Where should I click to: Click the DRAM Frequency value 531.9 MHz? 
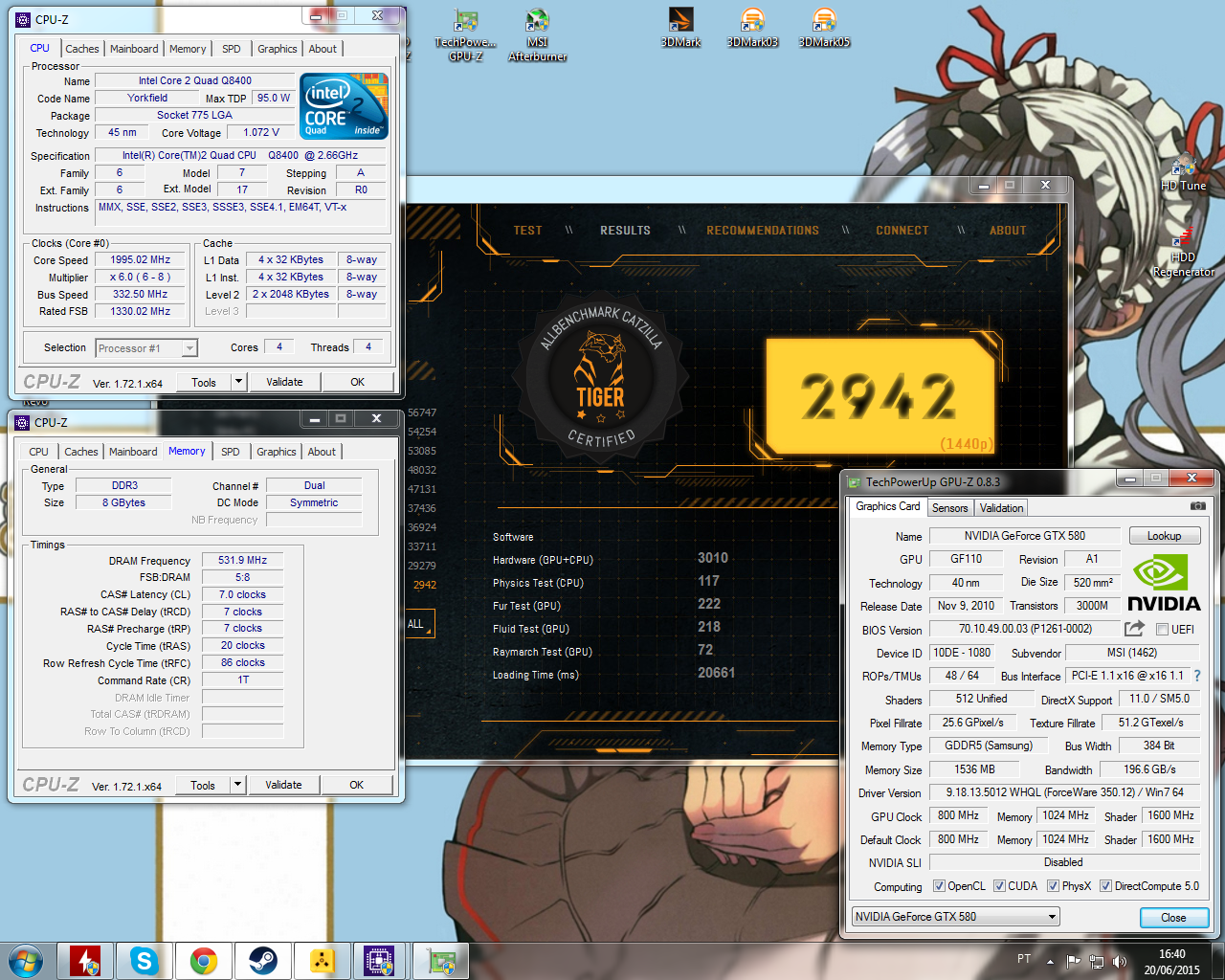click(243, 560)
